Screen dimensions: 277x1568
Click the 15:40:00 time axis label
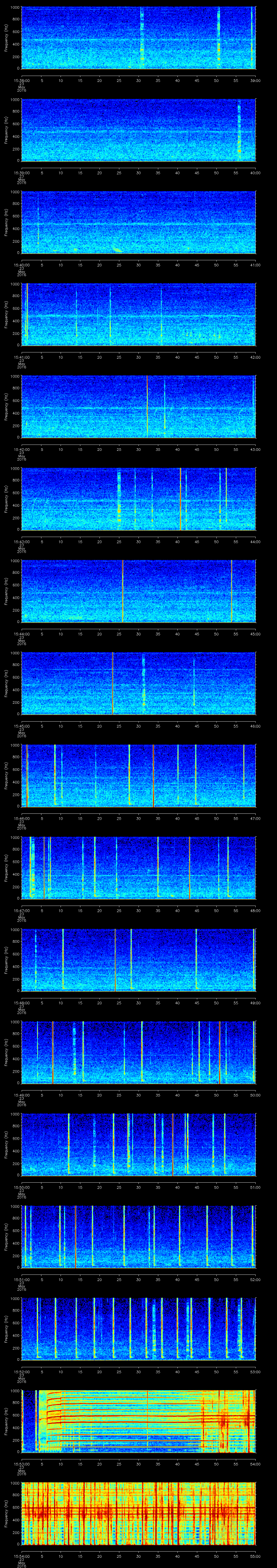click(21, 265)
